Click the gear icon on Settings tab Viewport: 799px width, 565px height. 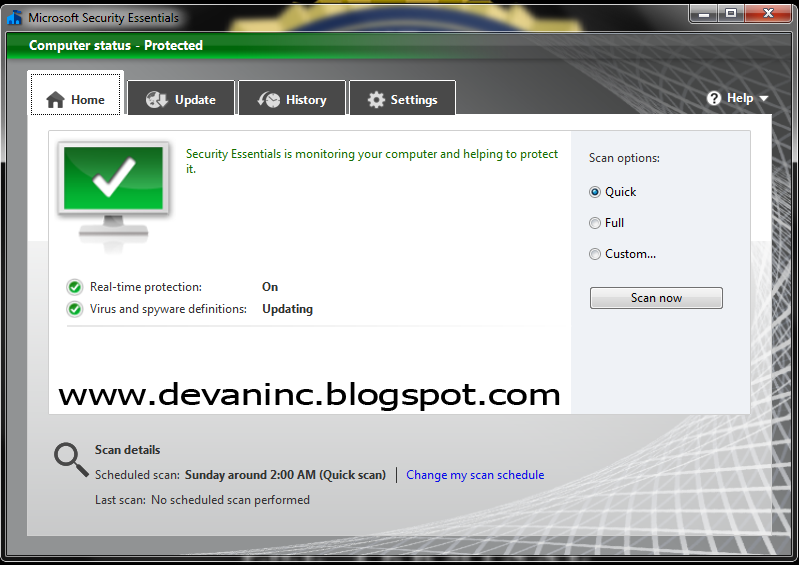pos(376,100)
